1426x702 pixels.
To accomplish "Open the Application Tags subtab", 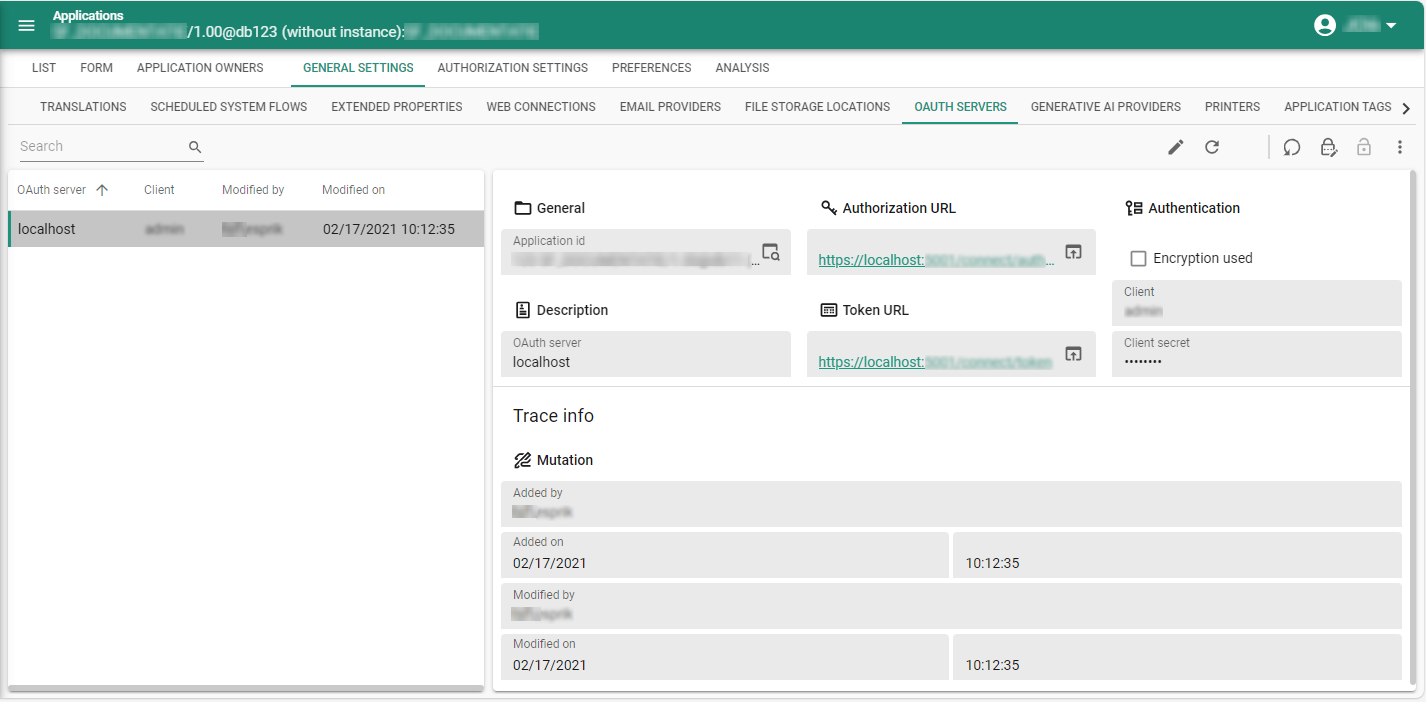I will [x=1337, y=107].
